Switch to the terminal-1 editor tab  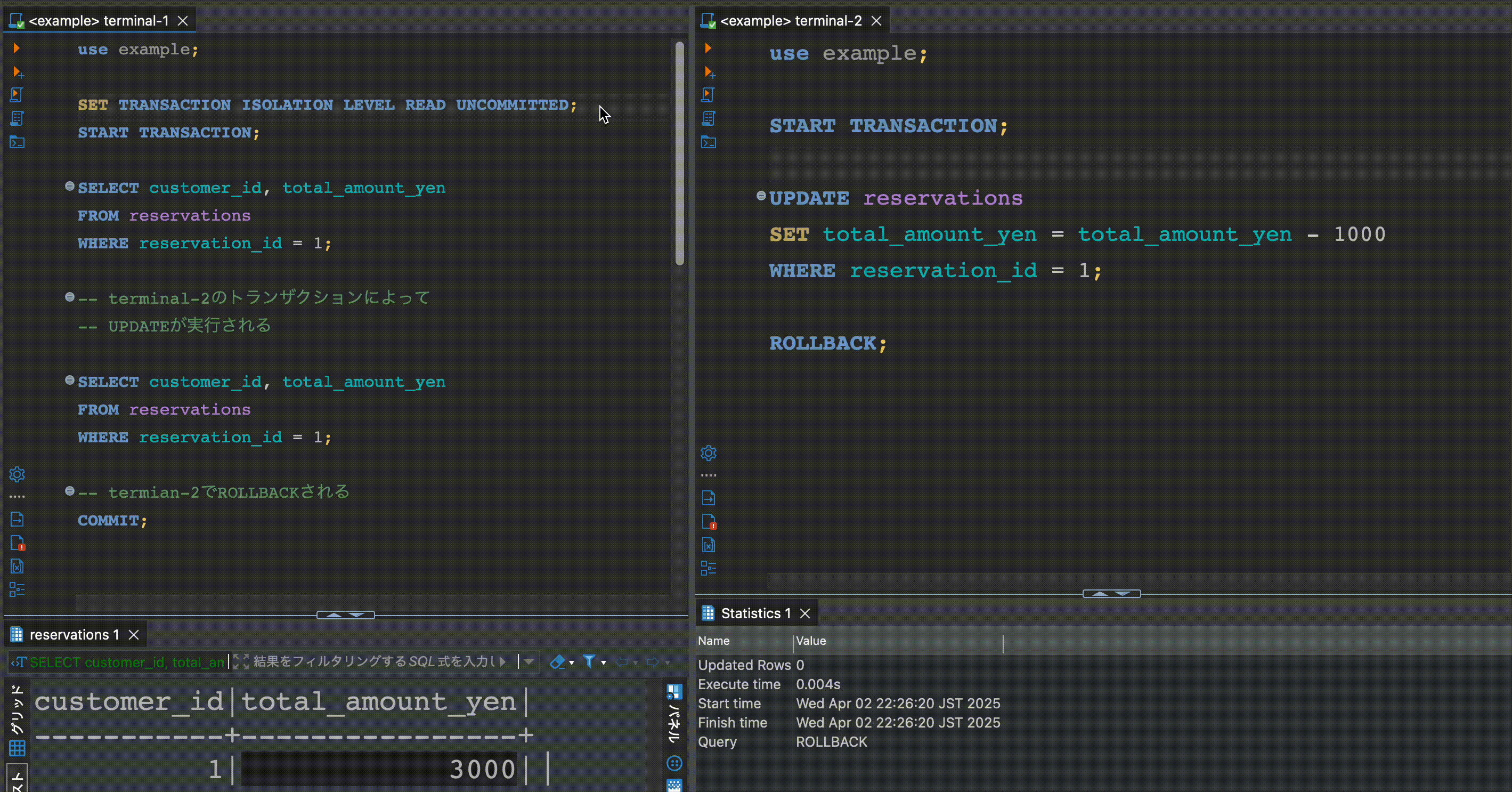pyautogui.click(x=97, y=21)
